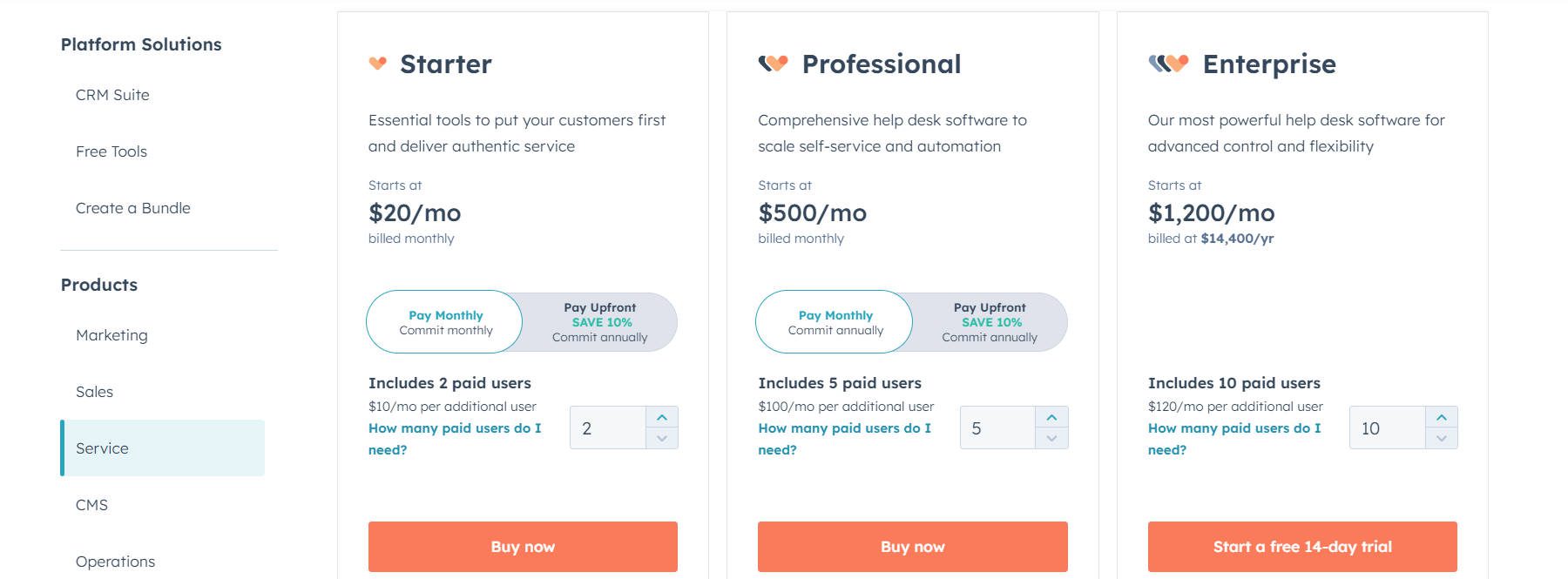Click the Starter plan heart icon
1568x579 pixels.
[378, 63]
